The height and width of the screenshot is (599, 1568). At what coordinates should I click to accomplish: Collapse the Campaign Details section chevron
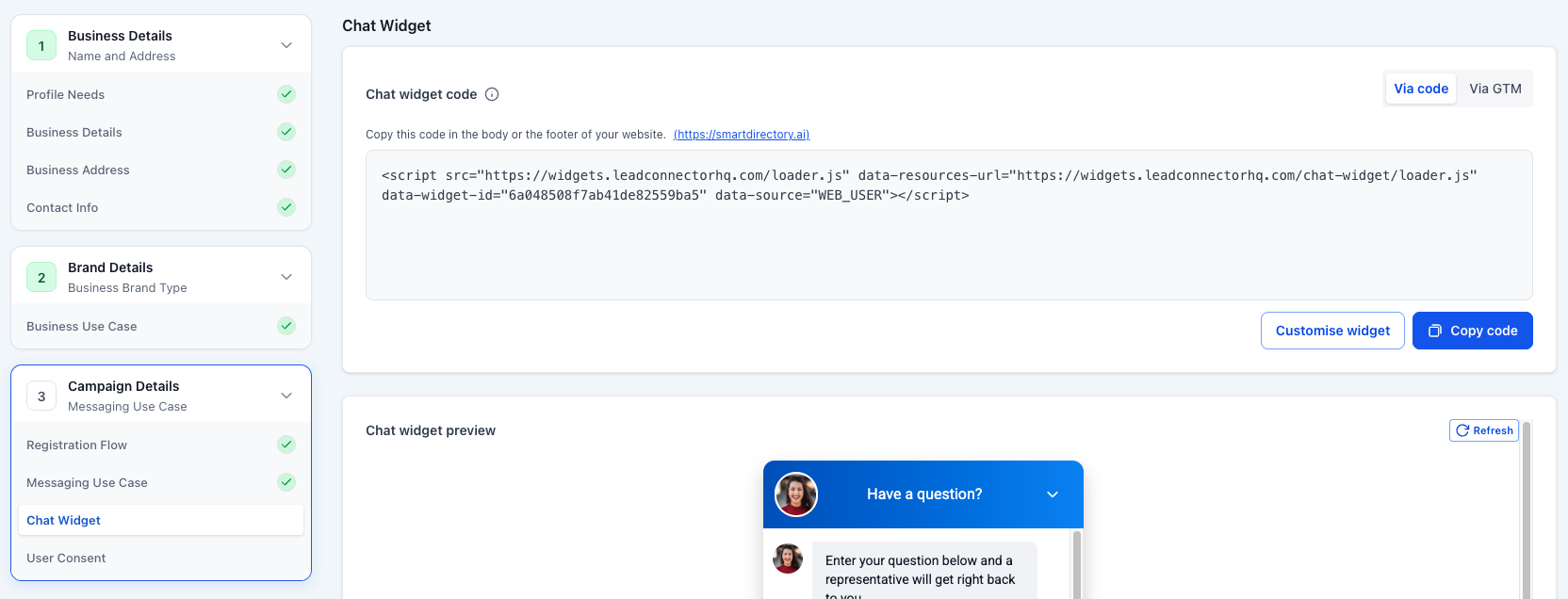pyautogui.click(x=286, y=396)
